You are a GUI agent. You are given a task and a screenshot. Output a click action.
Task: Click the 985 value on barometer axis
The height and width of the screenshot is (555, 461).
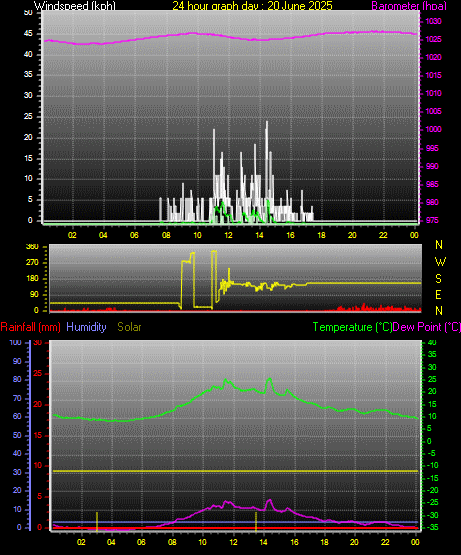tap(432, 184)
